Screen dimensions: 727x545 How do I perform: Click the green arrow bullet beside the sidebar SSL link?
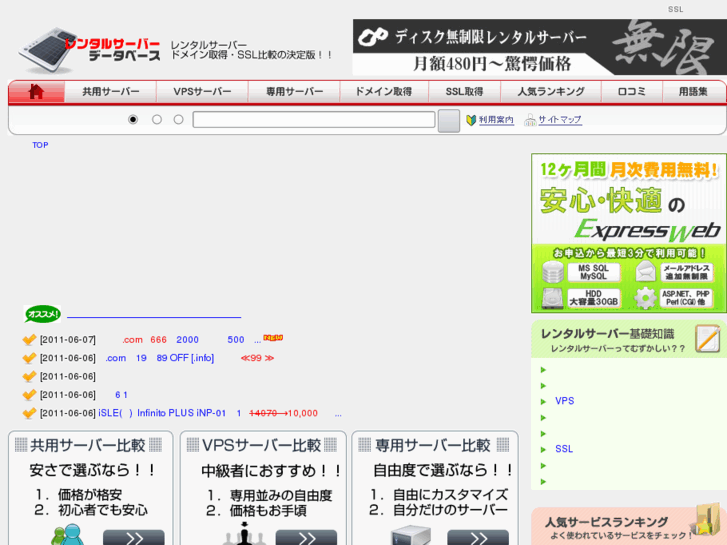coord(543,449)
